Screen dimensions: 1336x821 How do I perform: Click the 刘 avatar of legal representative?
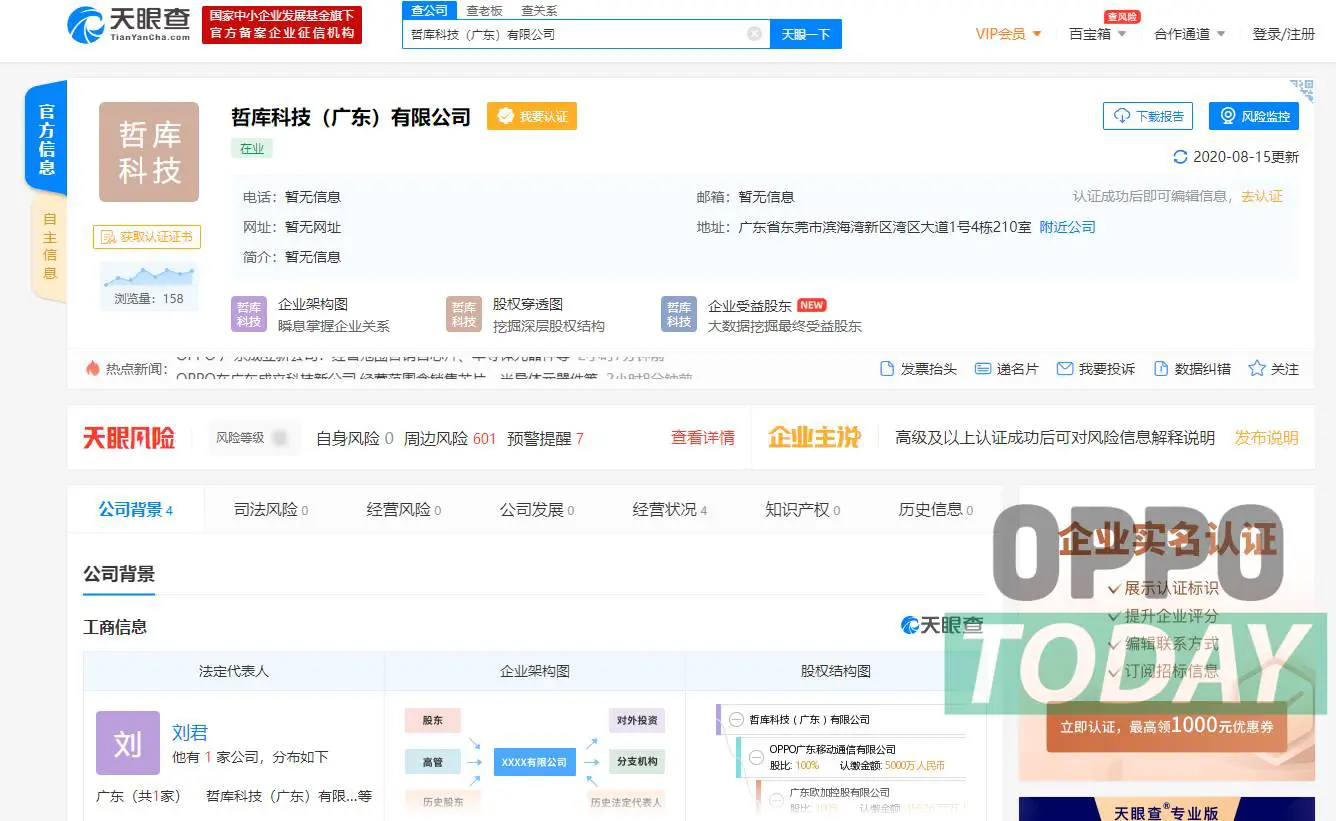click(128, 743)
